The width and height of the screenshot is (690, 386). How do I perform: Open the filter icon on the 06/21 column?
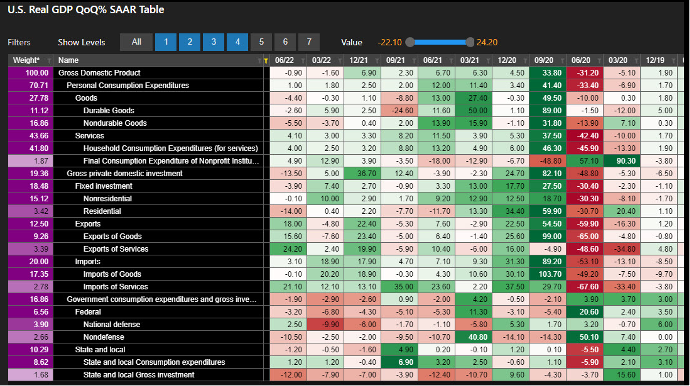point(451,61)
